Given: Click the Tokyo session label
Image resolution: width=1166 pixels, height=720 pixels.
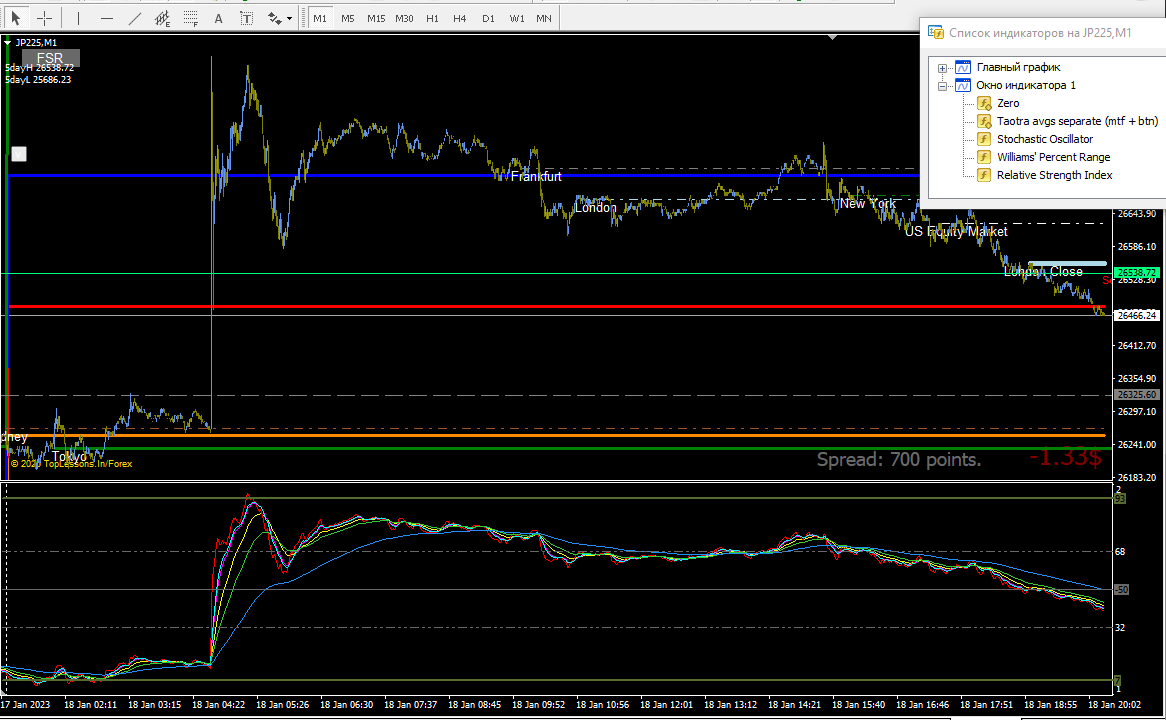Looking at the screenshot, I should point(69,456).
